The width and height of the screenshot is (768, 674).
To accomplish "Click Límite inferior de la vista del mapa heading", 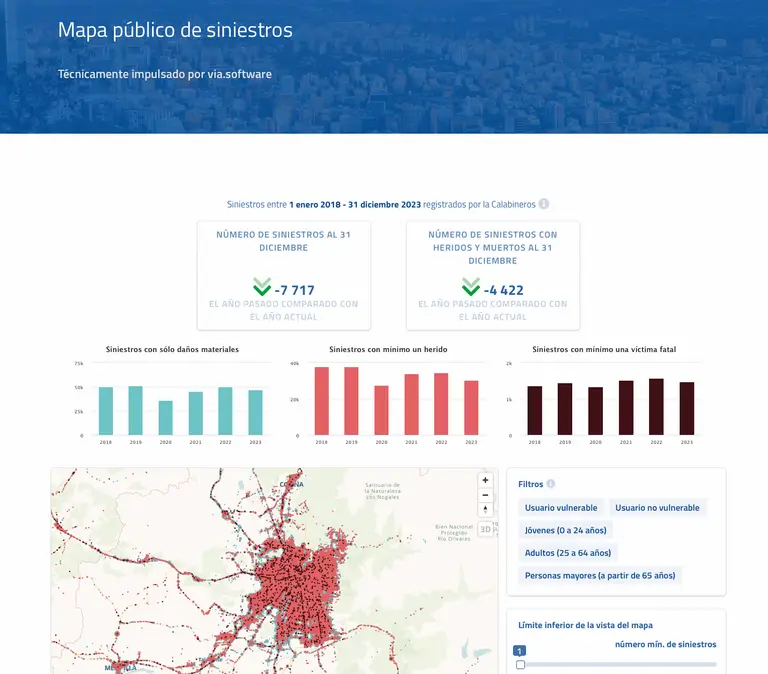I will (585, 626).
